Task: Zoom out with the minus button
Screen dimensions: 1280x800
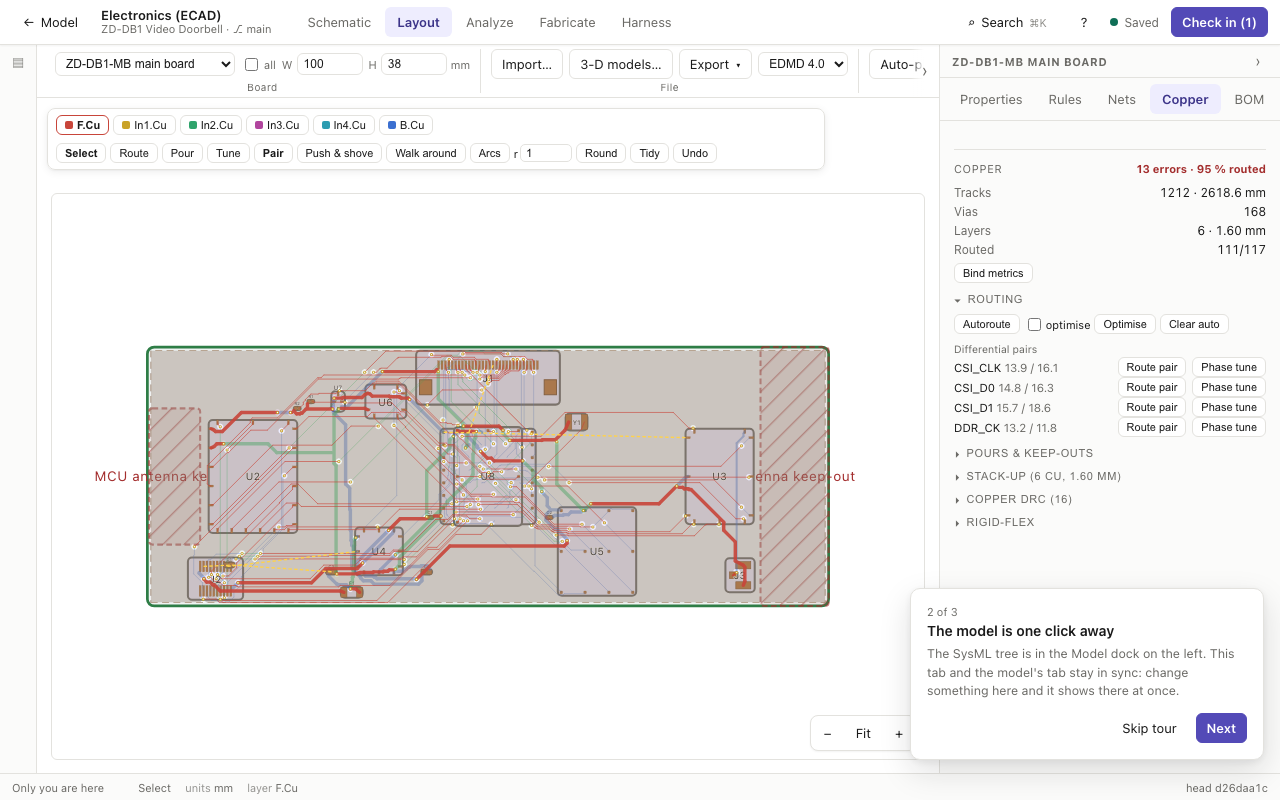Action: (x=827, y=734)
